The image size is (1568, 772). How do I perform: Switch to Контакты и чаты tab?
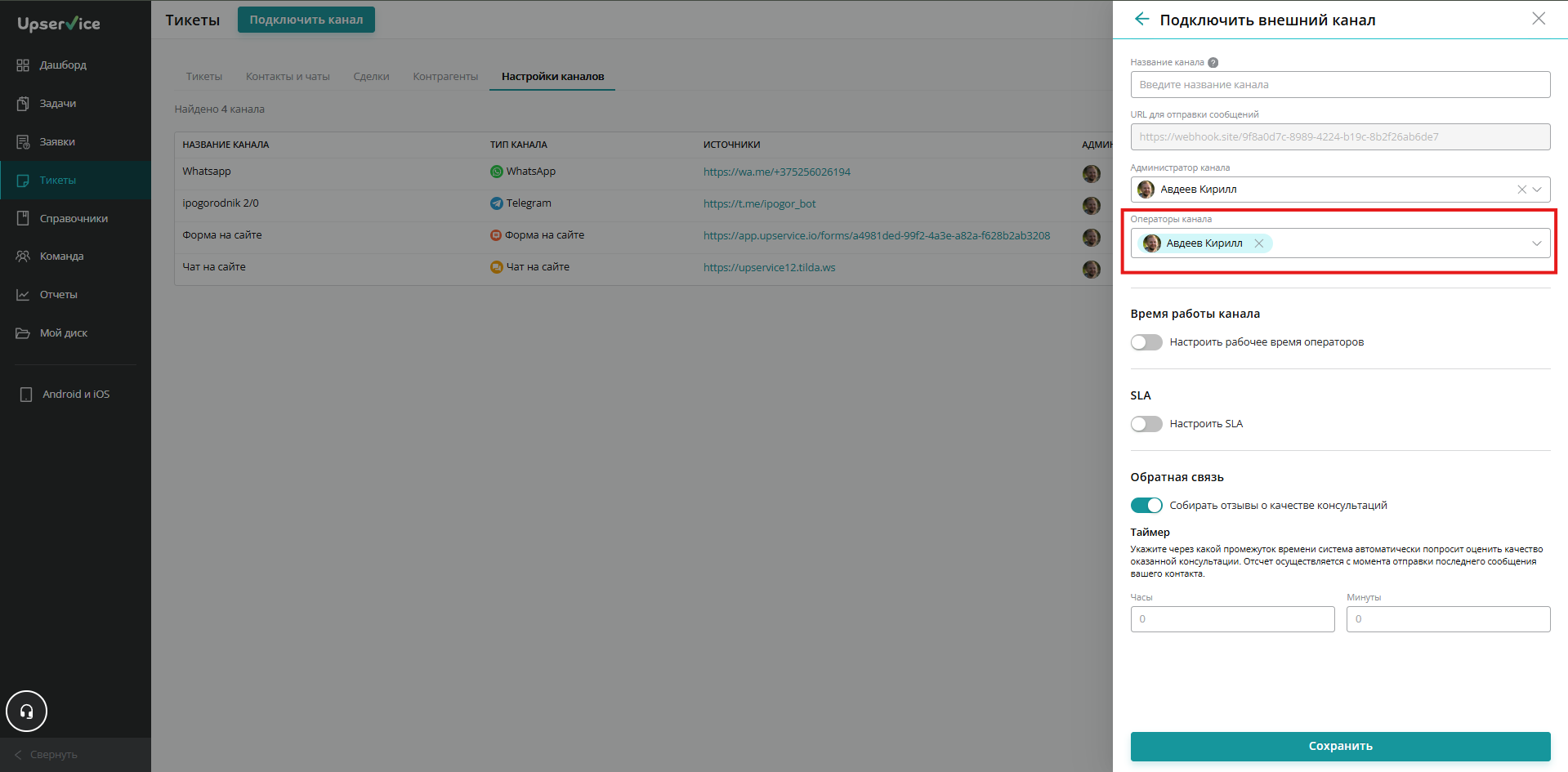point(288,77)
